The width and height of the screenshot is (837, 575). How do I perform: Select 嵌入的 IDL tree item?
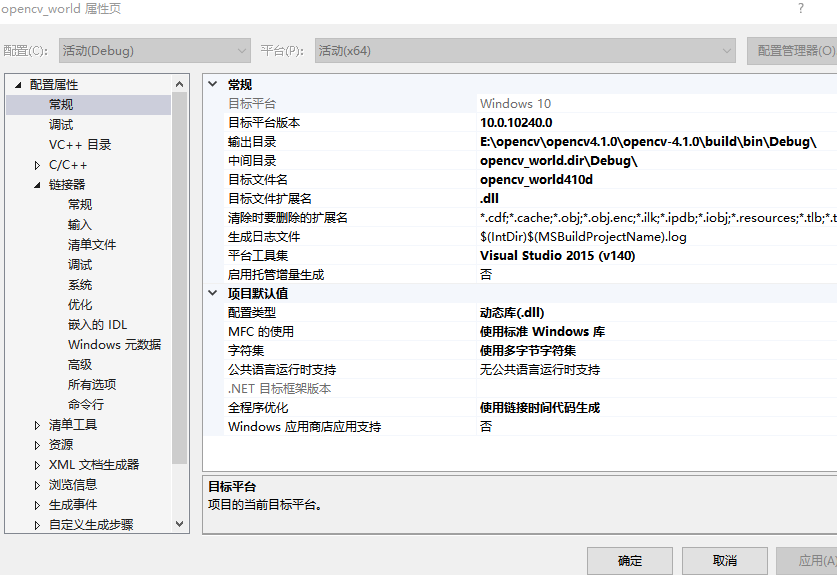coord(98,325)
